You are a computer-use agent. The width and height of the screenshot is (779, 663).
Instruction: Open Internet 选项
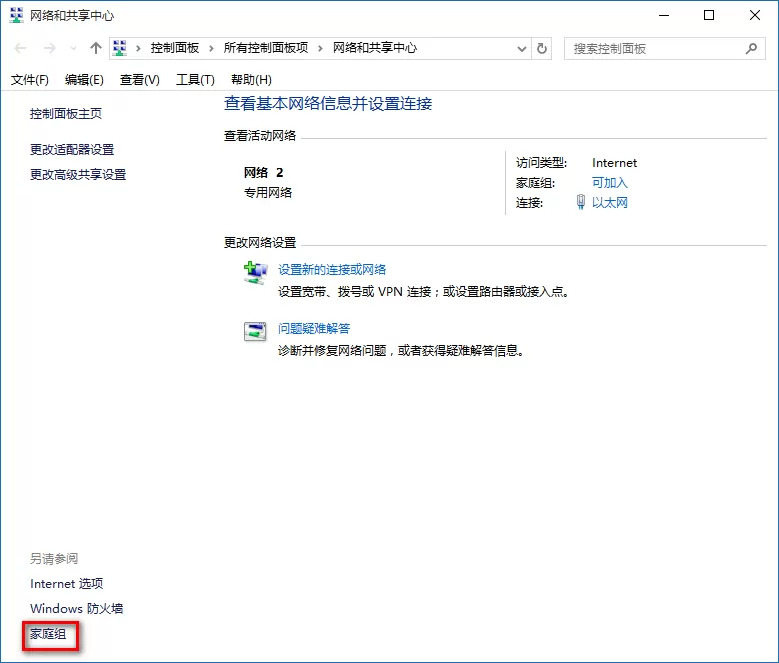[67, 584]
